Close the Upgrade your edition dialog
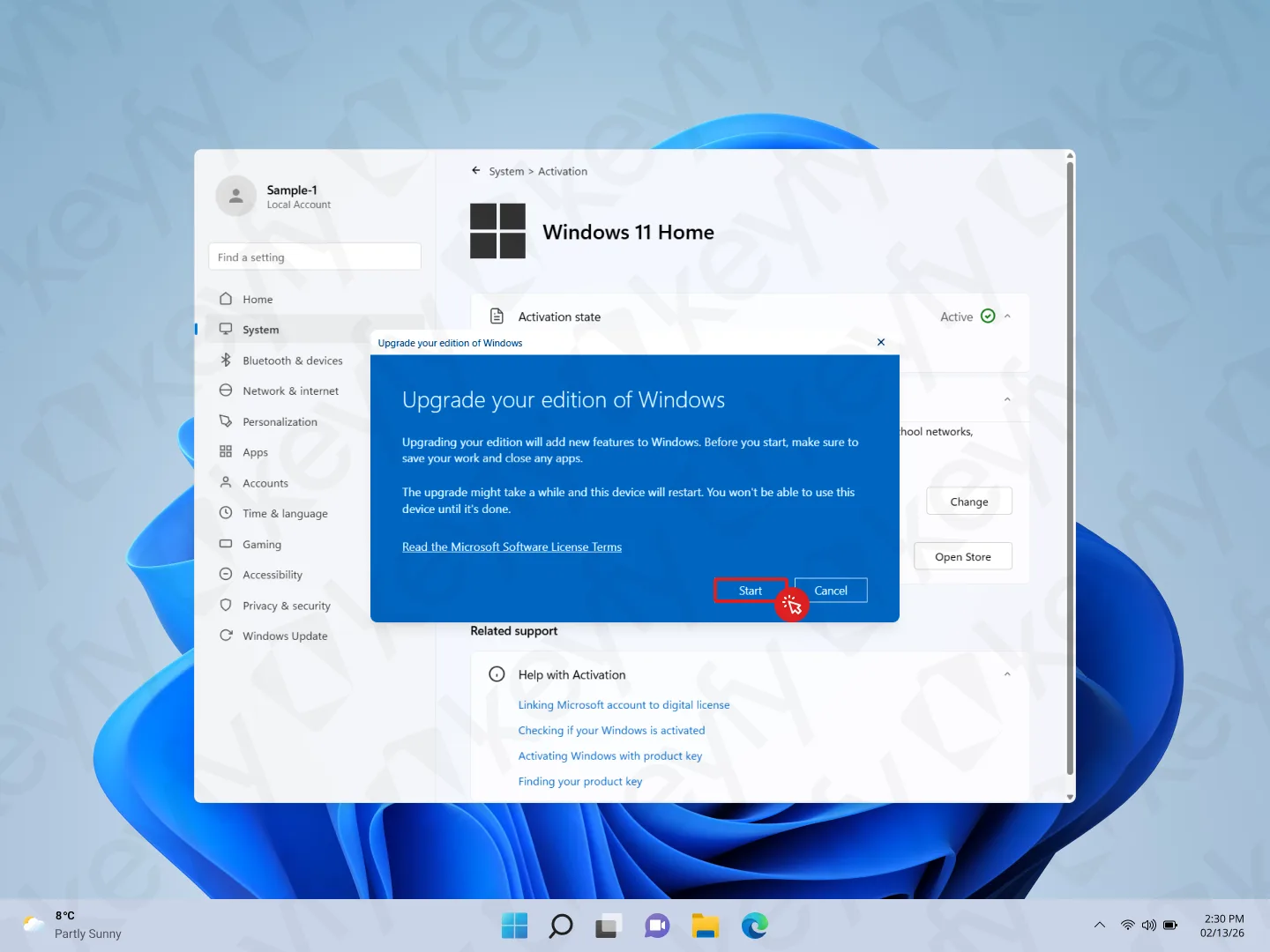The image size is (1270, 952). pos(881,342)
